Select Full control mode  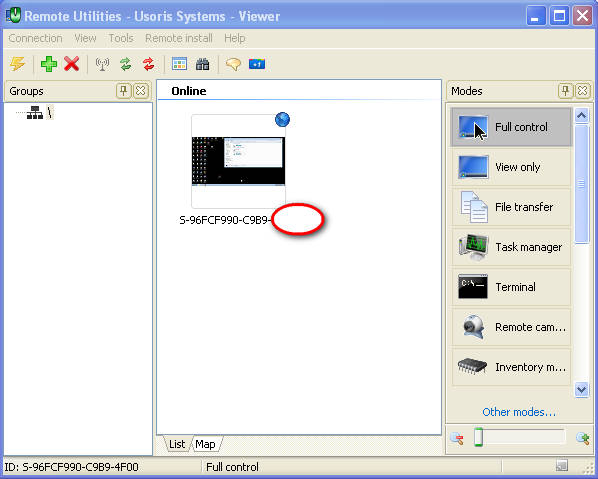[511, 127]
